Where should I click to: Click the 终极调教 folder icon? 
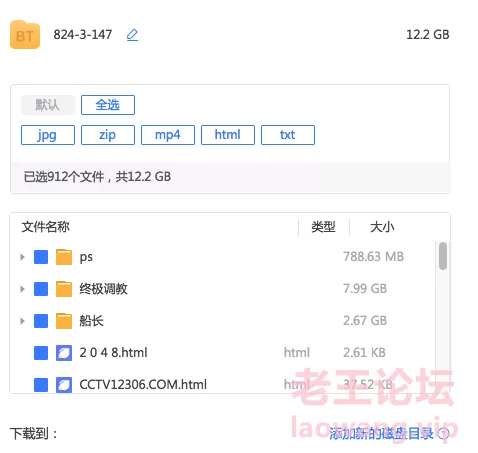point(64,289)
